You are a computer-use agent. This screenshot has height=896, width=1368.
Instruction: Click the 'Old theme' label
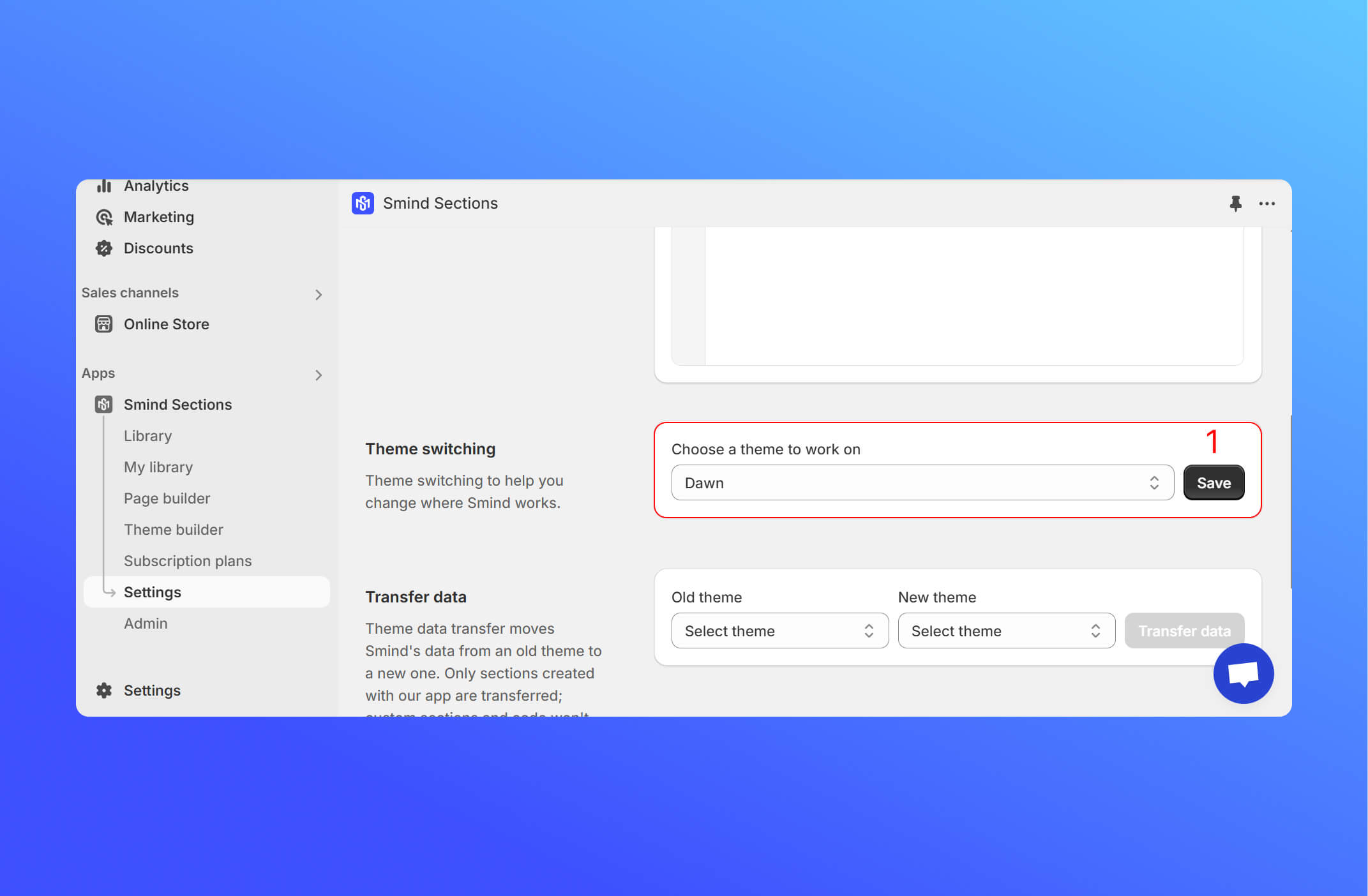707,597
